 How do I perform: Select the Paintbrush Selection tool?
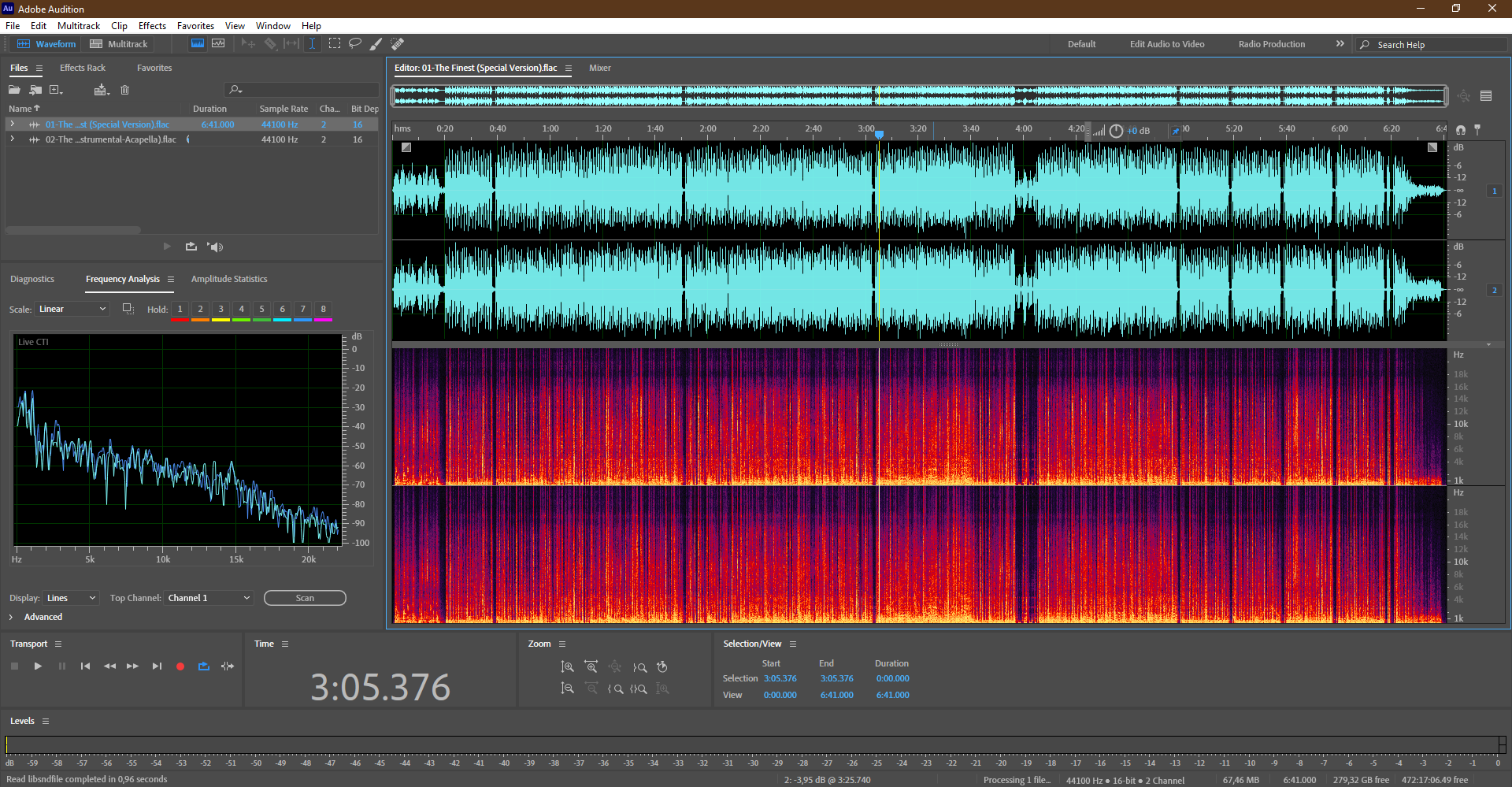376,44
